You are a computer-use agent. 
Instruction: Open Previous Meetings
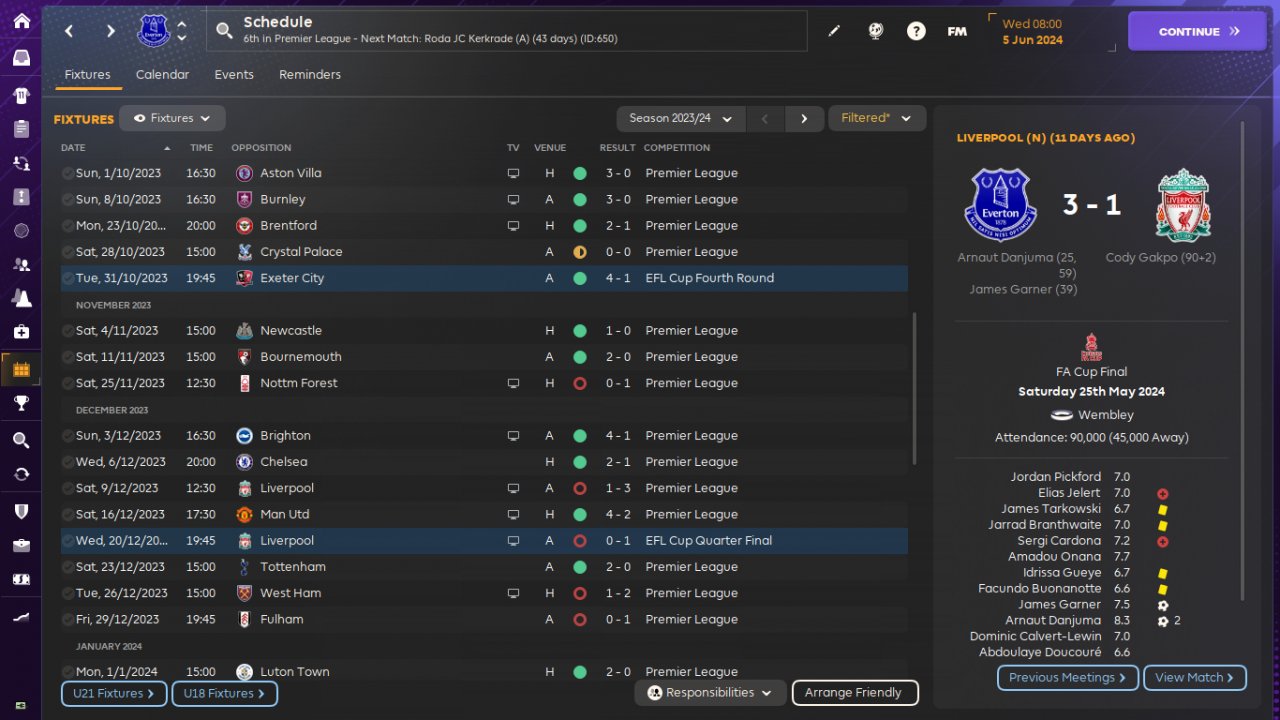(1067, 677)
